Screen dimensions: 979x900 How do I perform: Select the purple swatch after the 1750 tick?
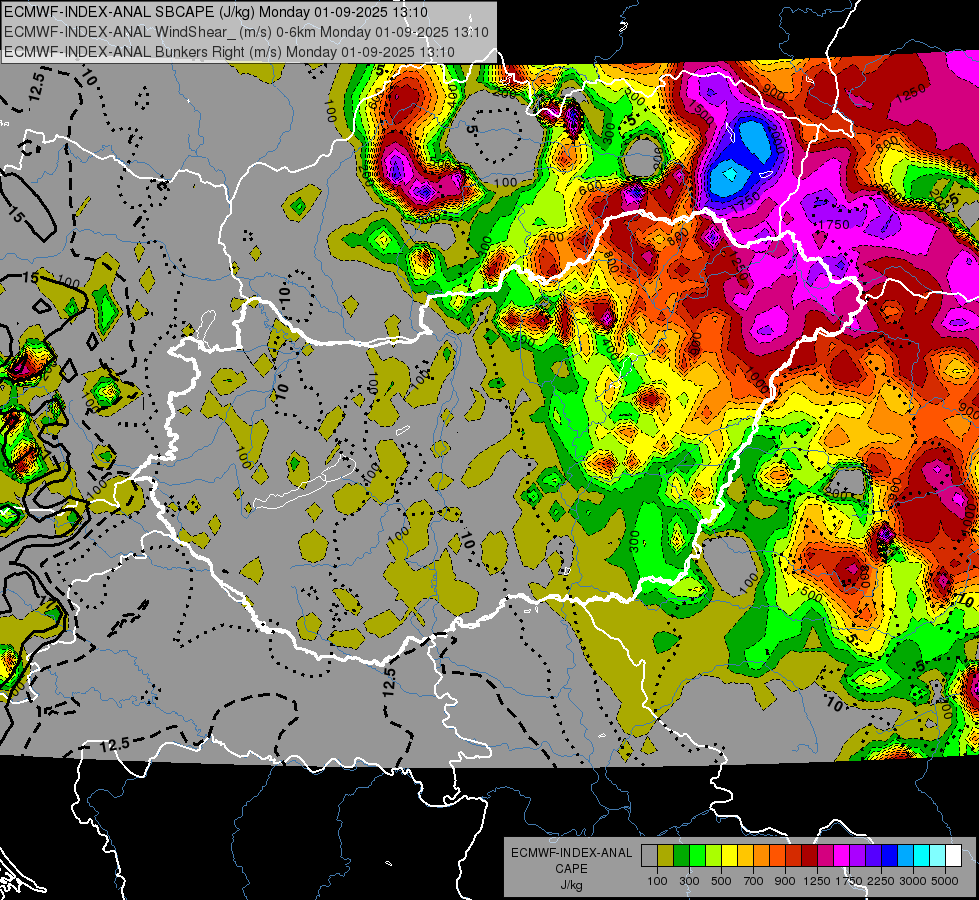(x=857, y=856)
